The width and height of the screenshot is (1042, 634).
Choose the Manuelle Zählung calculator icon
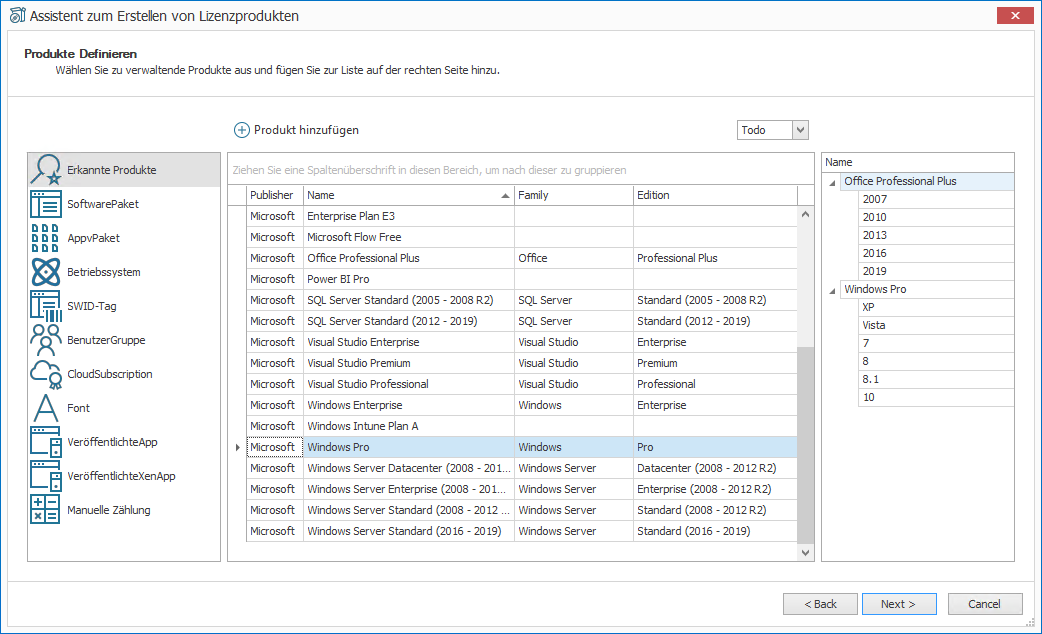46,510
